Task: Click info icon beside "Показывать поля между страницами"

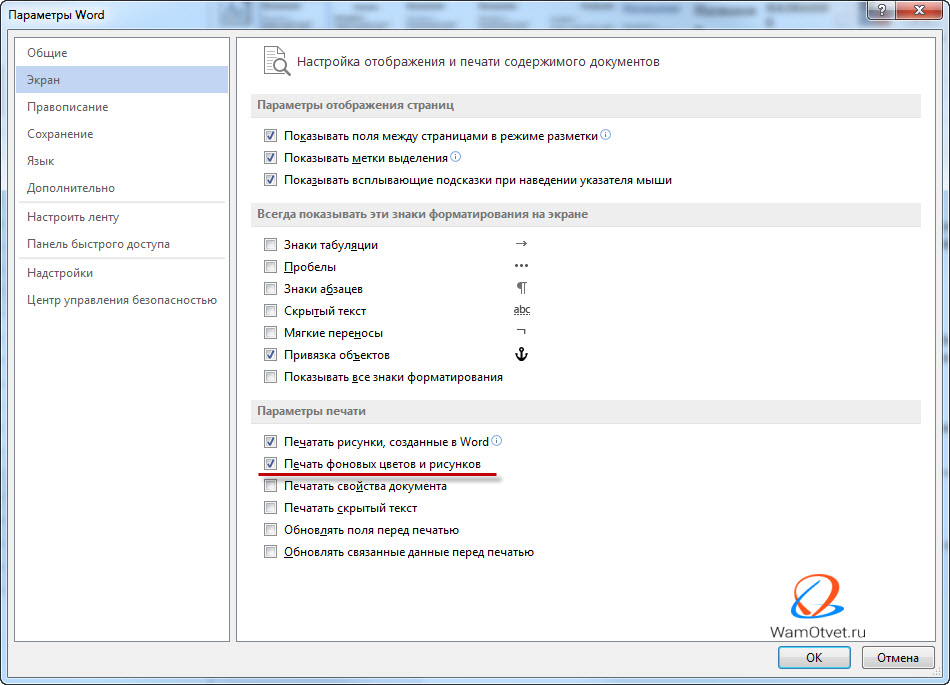Action: pos(605,135)
